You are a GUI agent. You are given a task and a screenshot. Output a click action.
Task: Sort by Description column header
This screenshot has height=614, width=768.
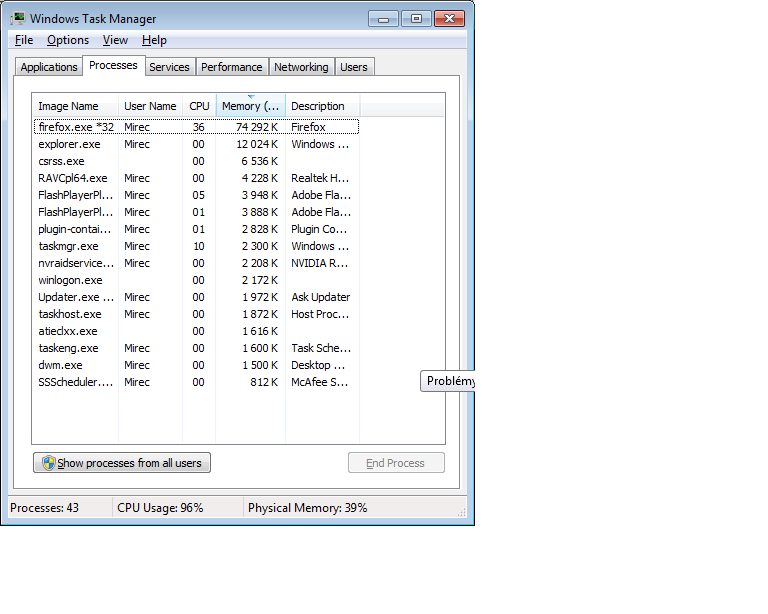click(323, 106)
